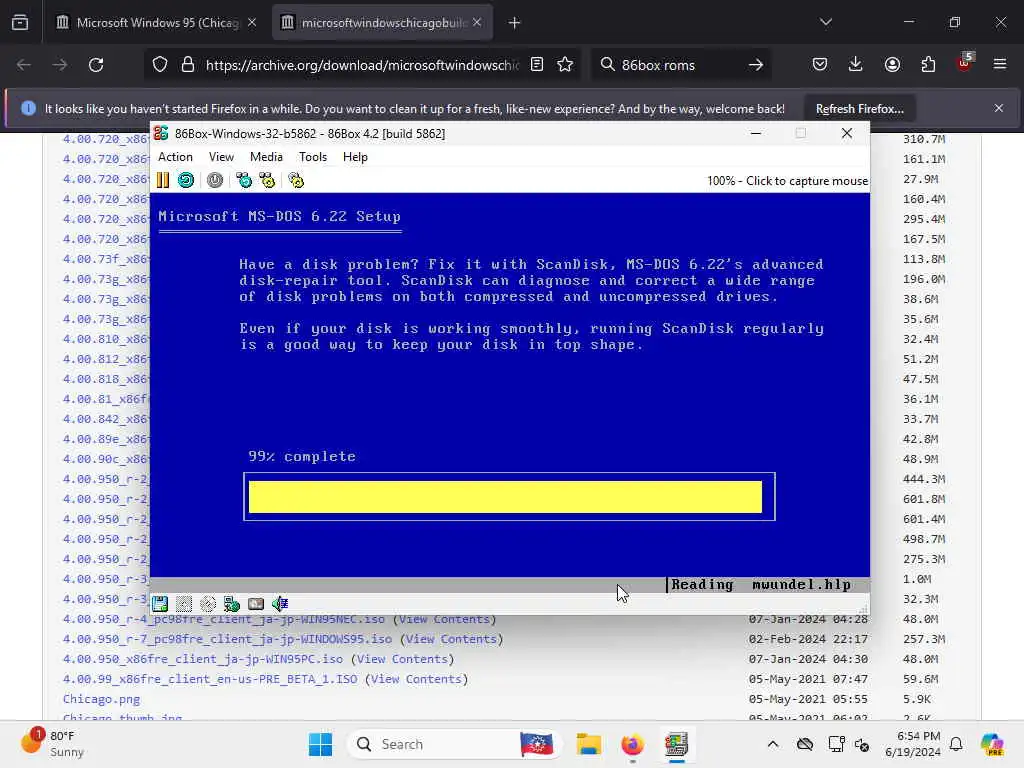Image resolution: width=1024 pixels, height=768 pixels.
Task: Open the list all tabs dropdown
Action: click(826, 23)
